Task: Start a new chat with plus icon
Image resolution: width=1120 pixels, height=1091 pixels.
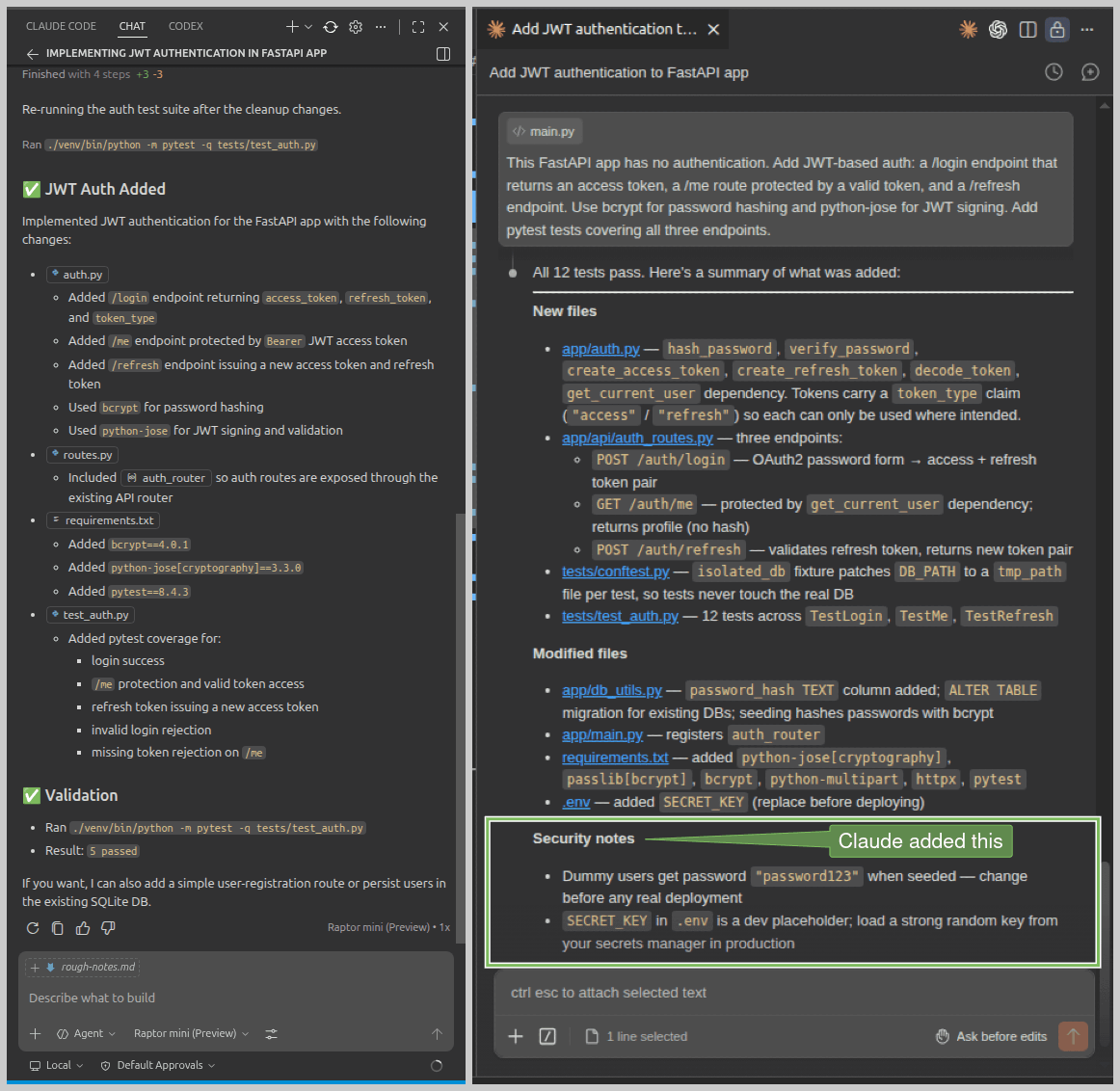Action: (291, 27)
